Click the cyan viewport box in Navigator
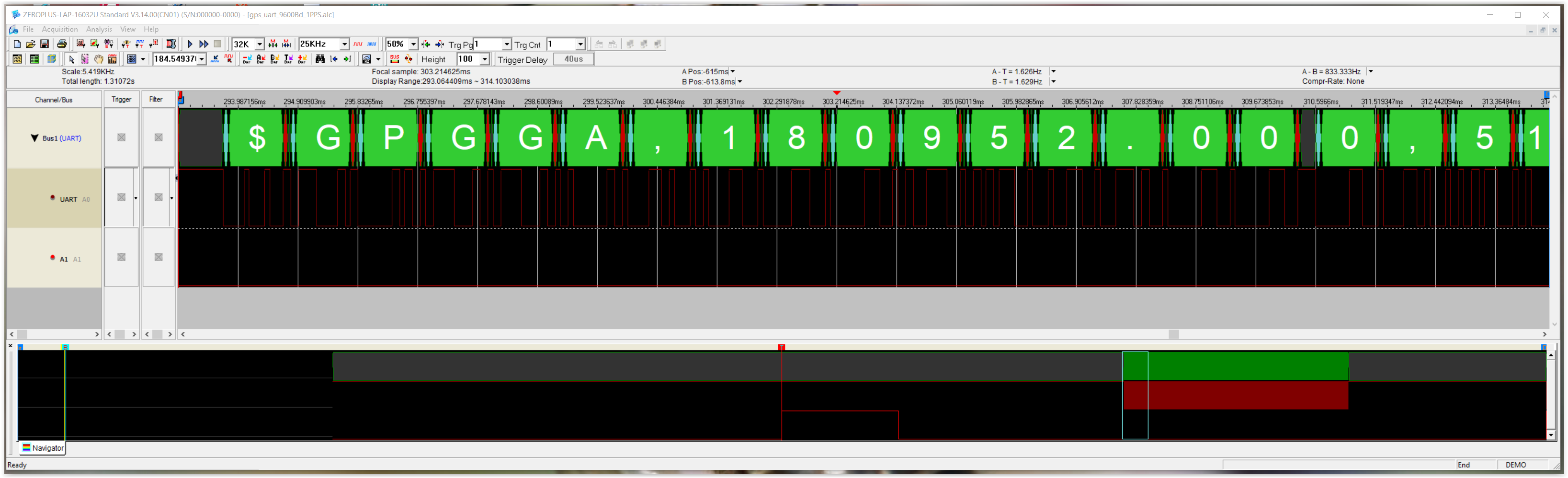The width and height of the screenshot is (1568, 478). click(1135, 395)
